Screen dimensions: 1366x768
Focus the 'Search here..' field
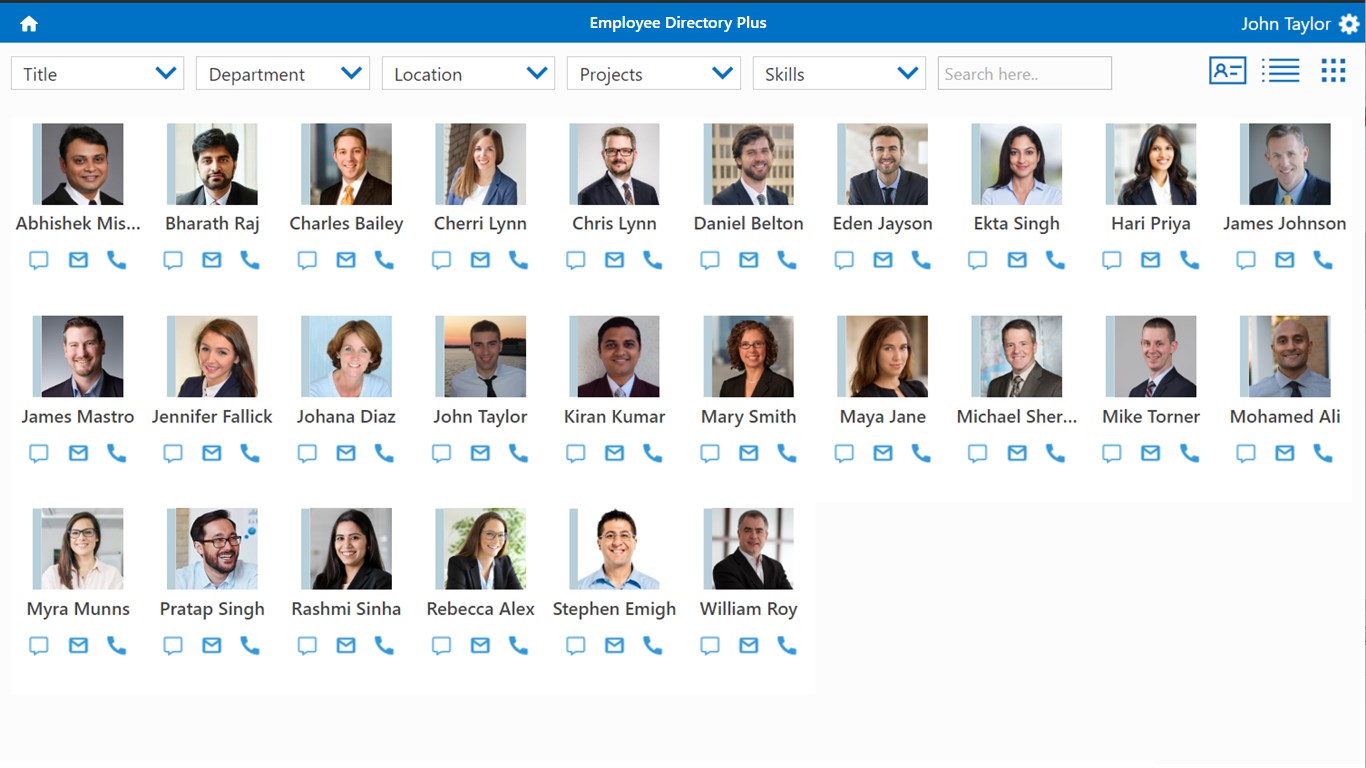coord(1025,73)
